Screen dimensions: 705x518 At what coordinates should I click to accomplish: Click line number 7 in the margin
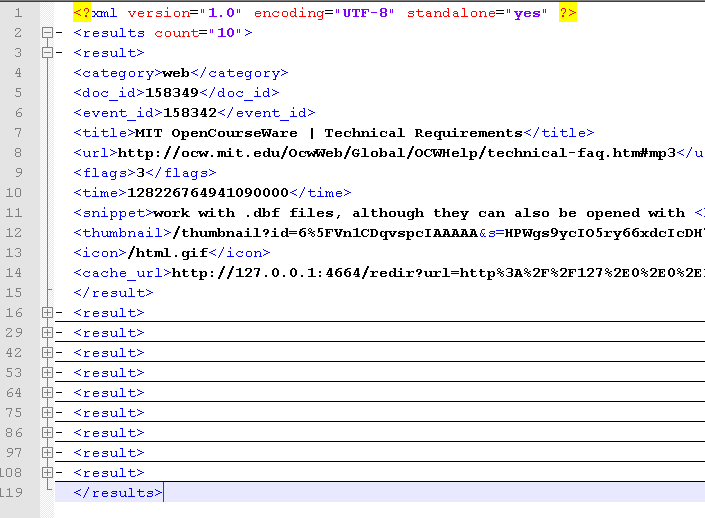pyautogui.click(x=19, y=133)
